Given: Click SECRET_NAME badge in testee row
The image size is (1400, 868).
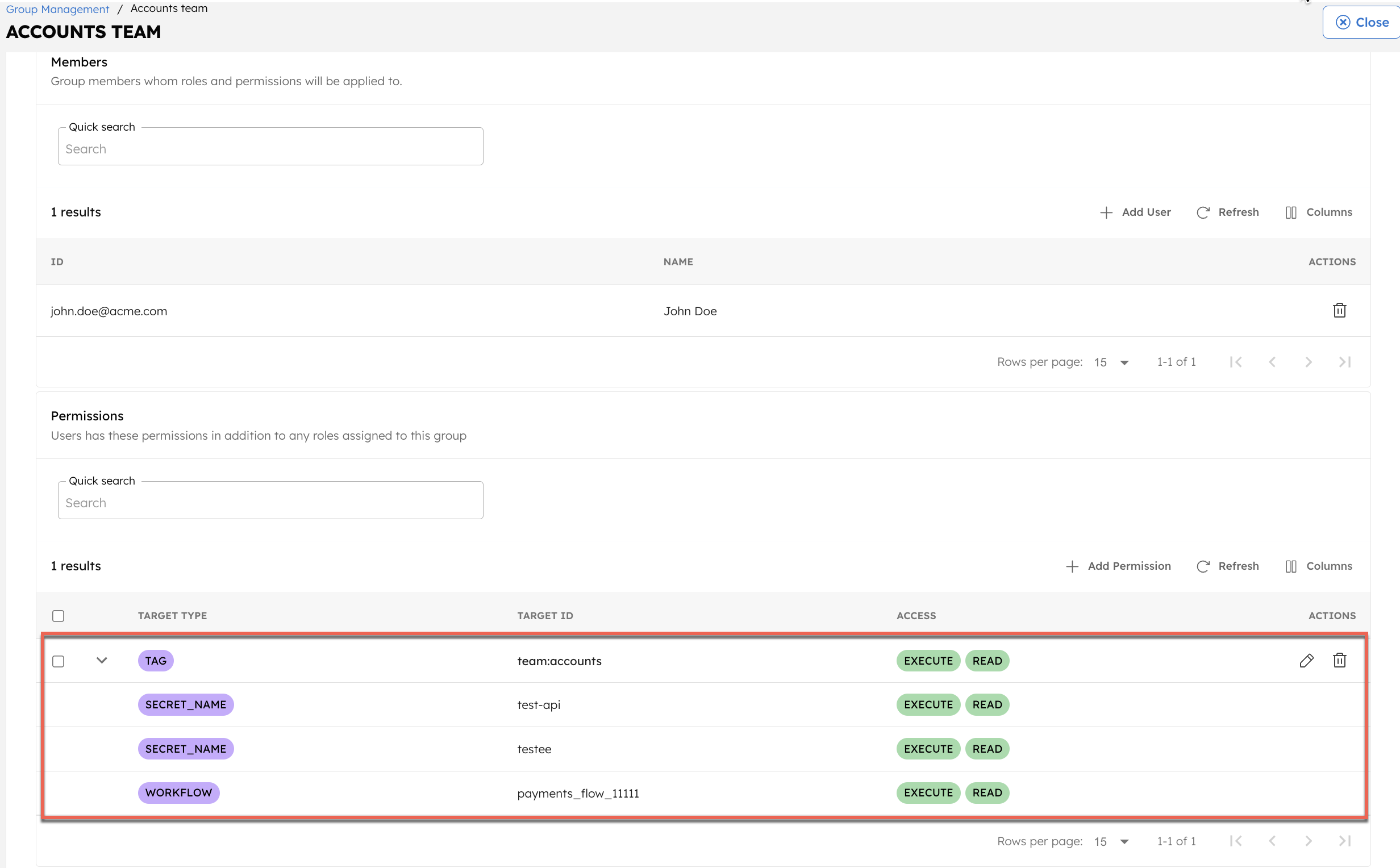Looking at the screenshot, I should point(185,749).
